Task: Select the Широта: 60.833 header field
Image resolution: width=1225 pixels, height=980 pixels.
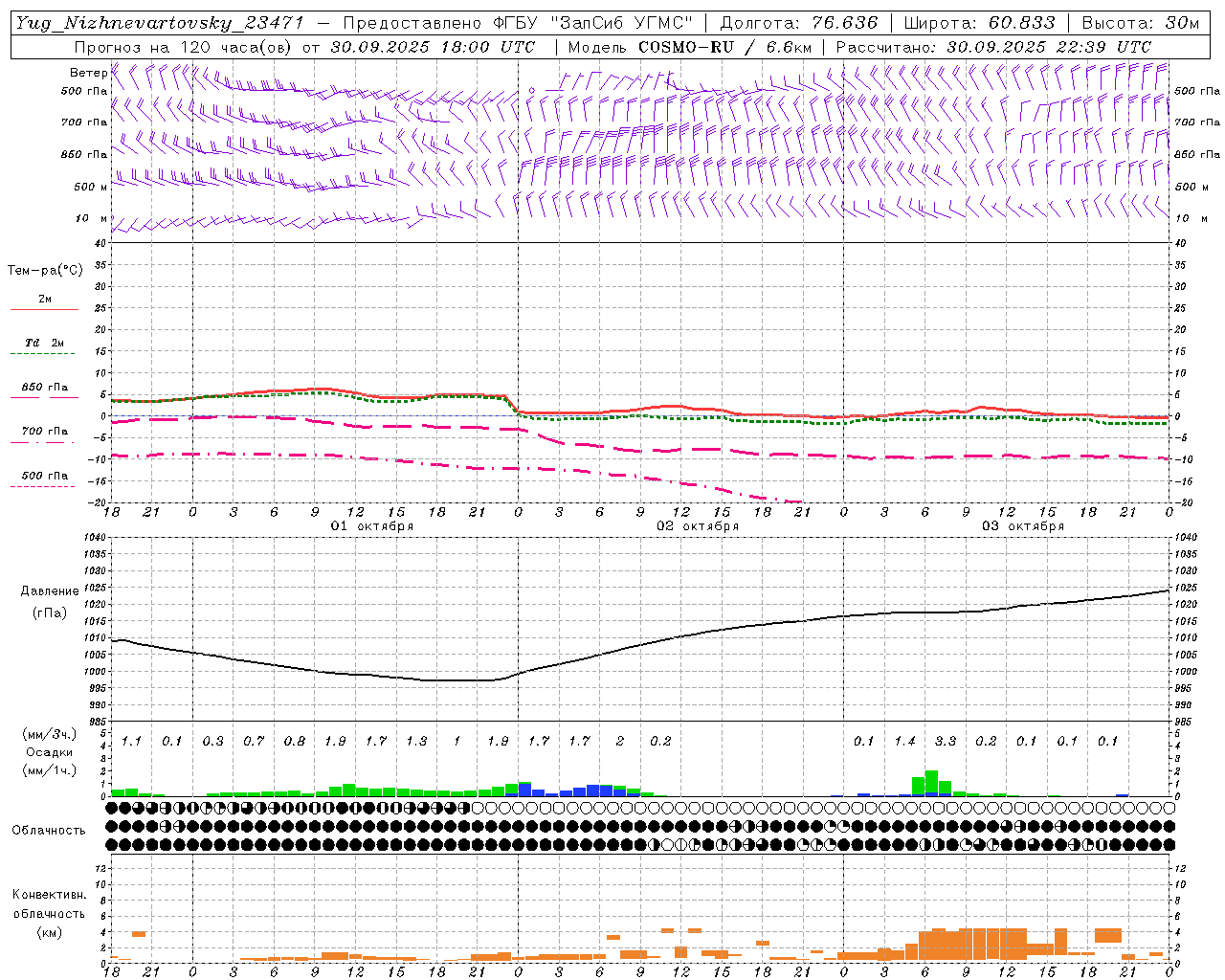Action: click(979, 23)
